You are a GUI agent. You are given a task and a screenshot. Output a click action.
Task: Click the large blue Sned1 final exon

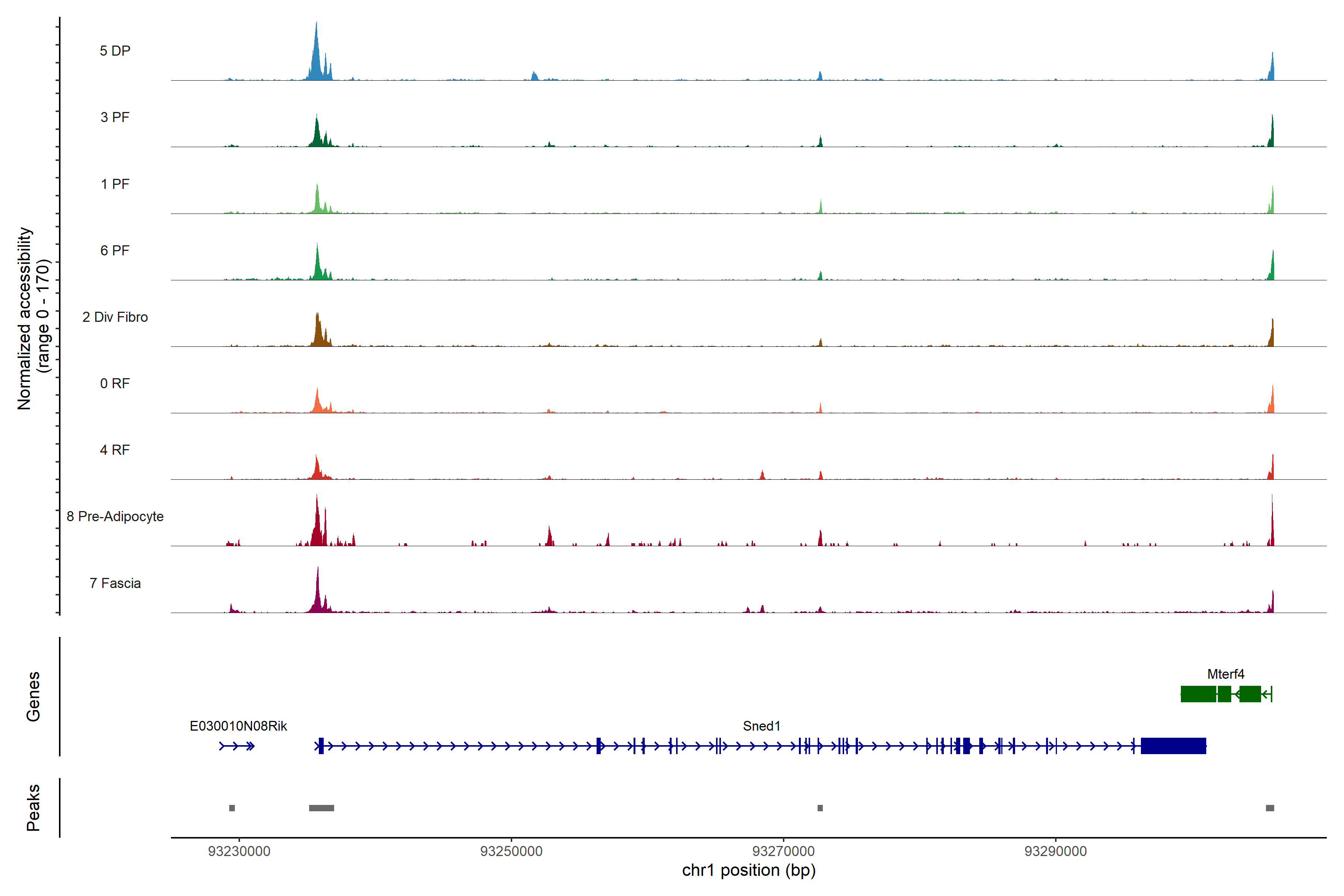[x=1173, y=746]
